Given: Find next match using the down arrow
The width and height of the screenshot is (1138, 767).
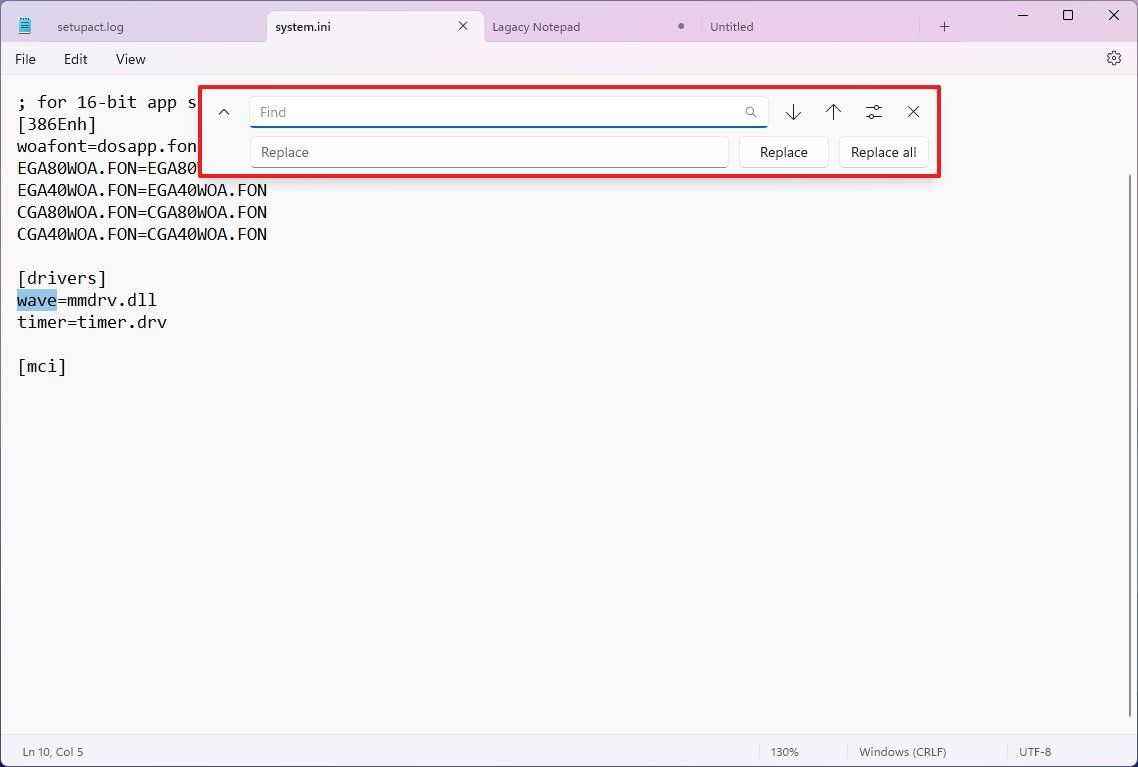Looking at the screenshot, I should point(793,111).
